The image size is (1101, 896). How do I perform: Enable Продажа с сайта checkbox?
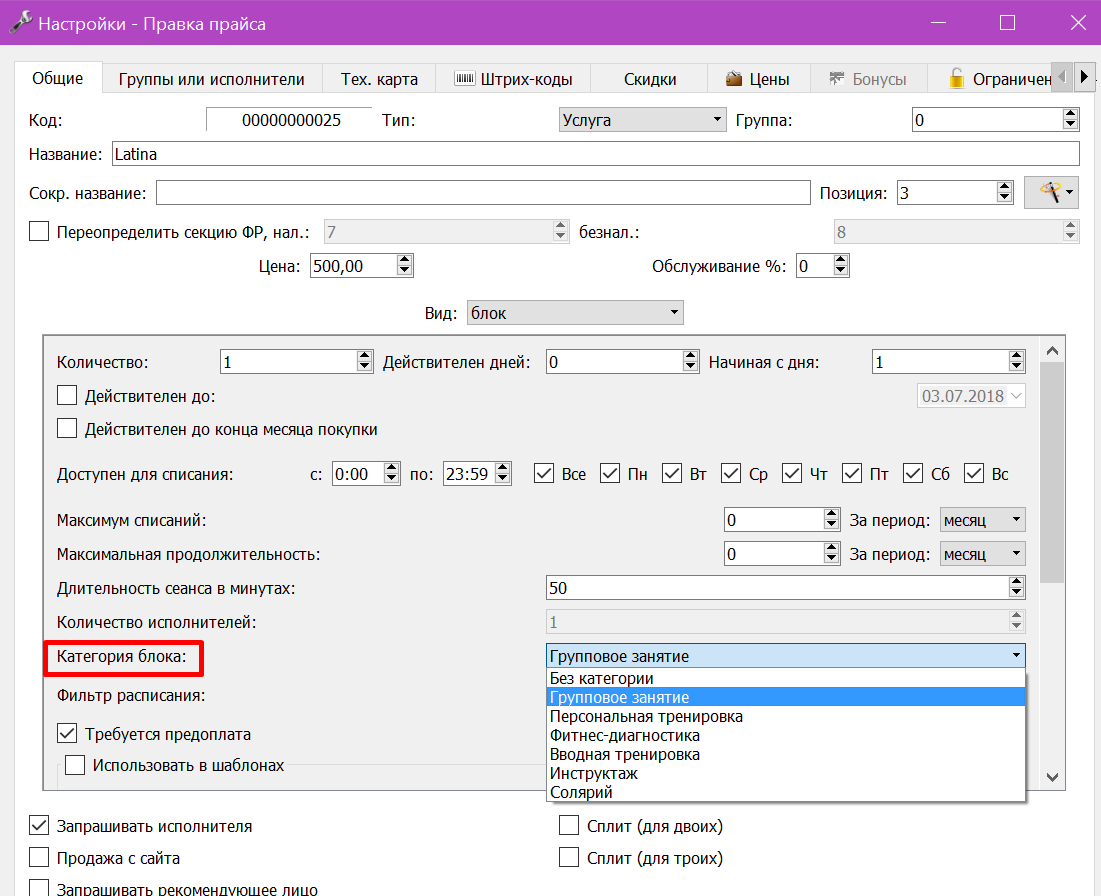[39, 857]
